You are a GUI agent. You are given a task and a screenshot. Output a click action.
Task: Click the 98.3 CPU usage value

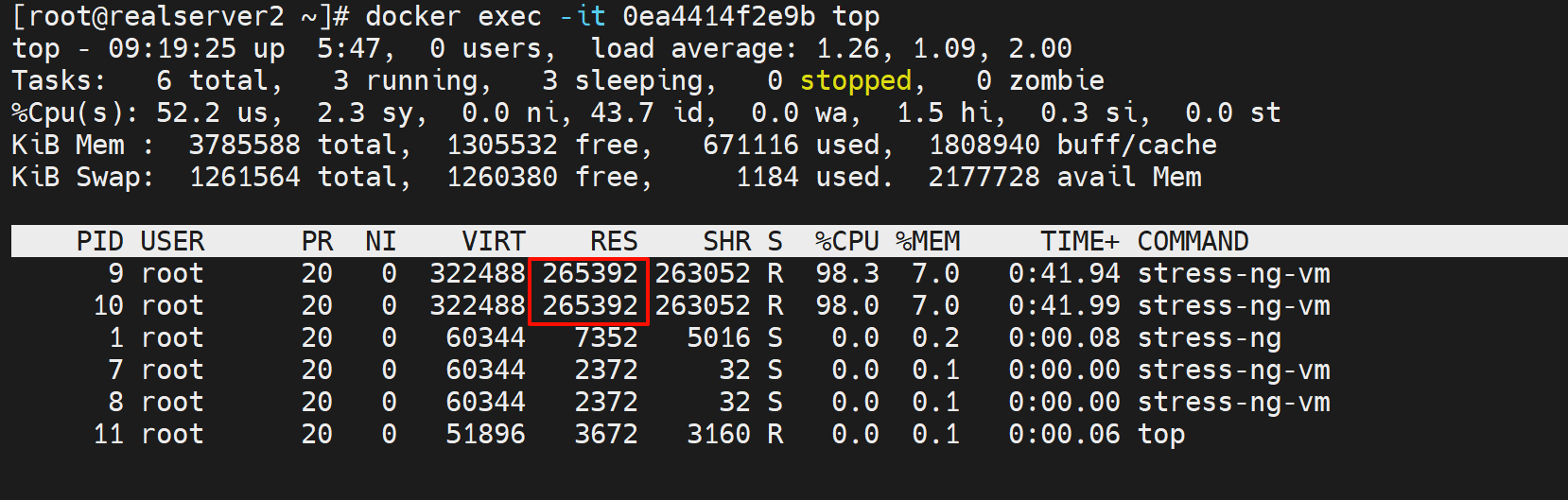[846, 273]
